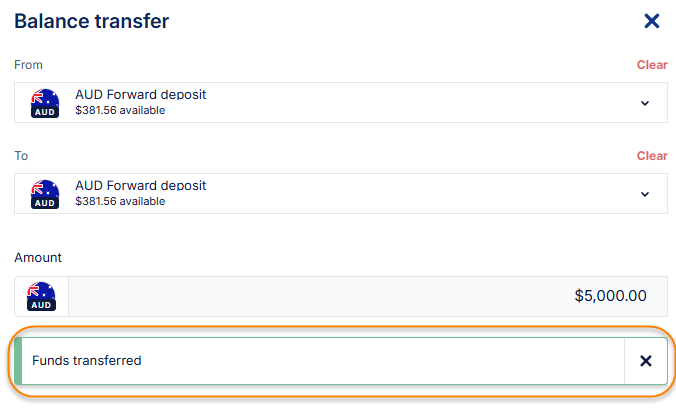Click the From field label
The height and width of the screenshot is (413, 676).
28,65
